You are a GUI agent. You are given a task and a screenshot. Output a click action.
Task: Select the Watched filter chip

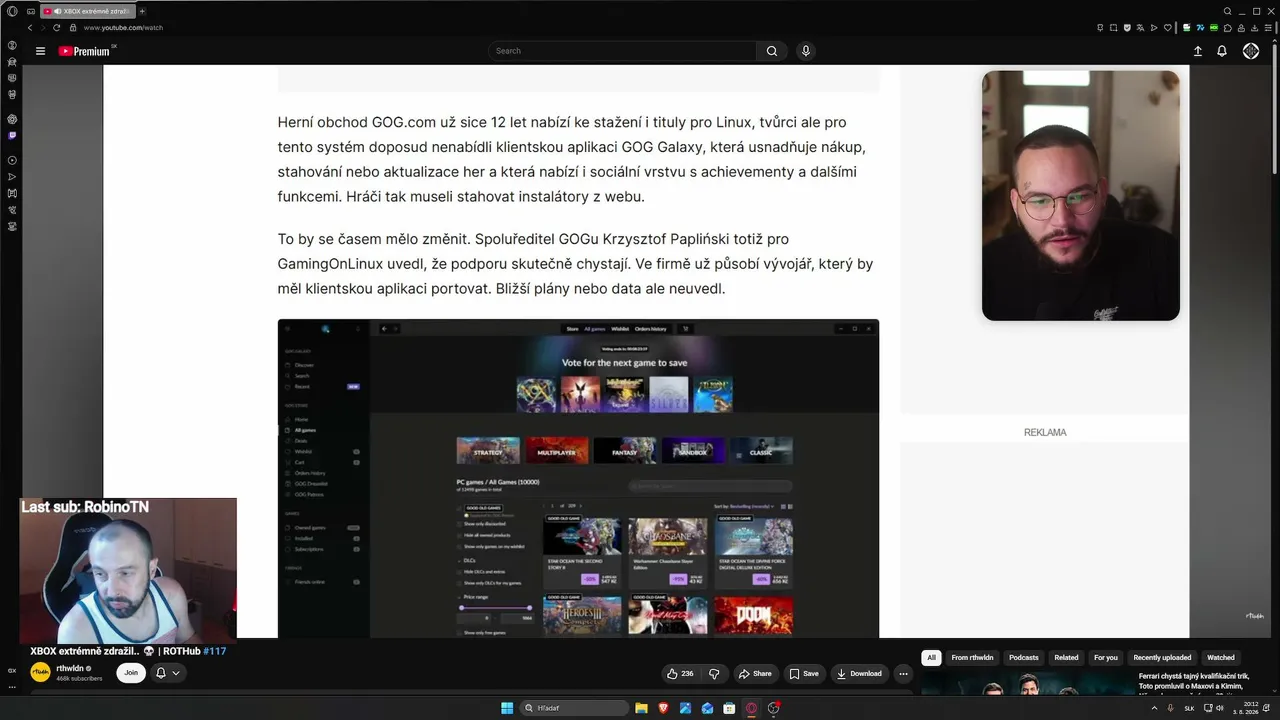pyautogui.click(x=1221, y=658)
